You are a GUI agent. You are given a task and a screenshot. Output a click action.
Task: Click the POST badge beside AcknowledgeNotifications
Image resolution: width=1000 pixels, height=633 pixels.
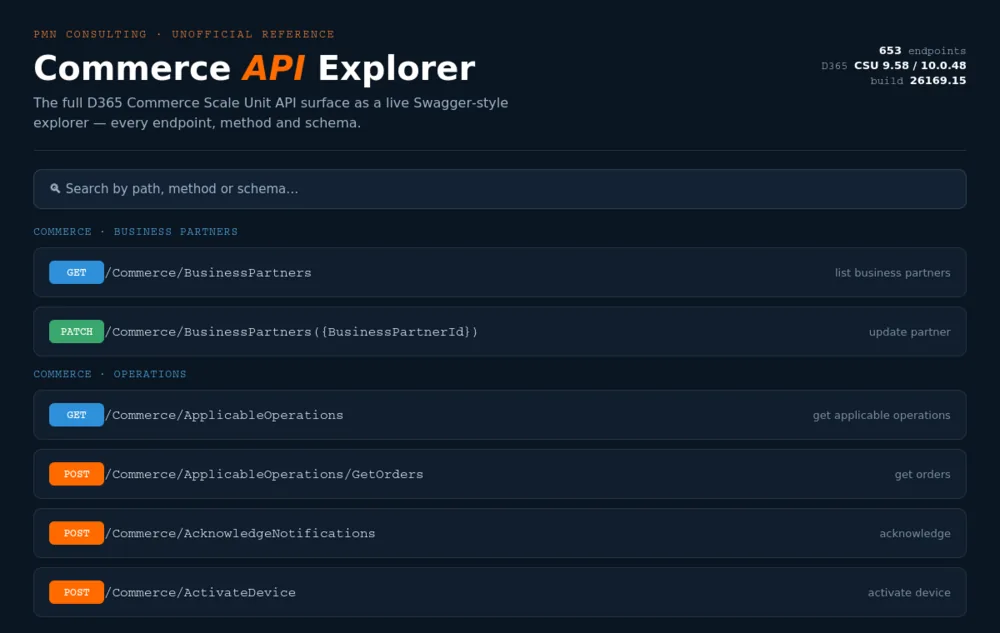[77, 533]
